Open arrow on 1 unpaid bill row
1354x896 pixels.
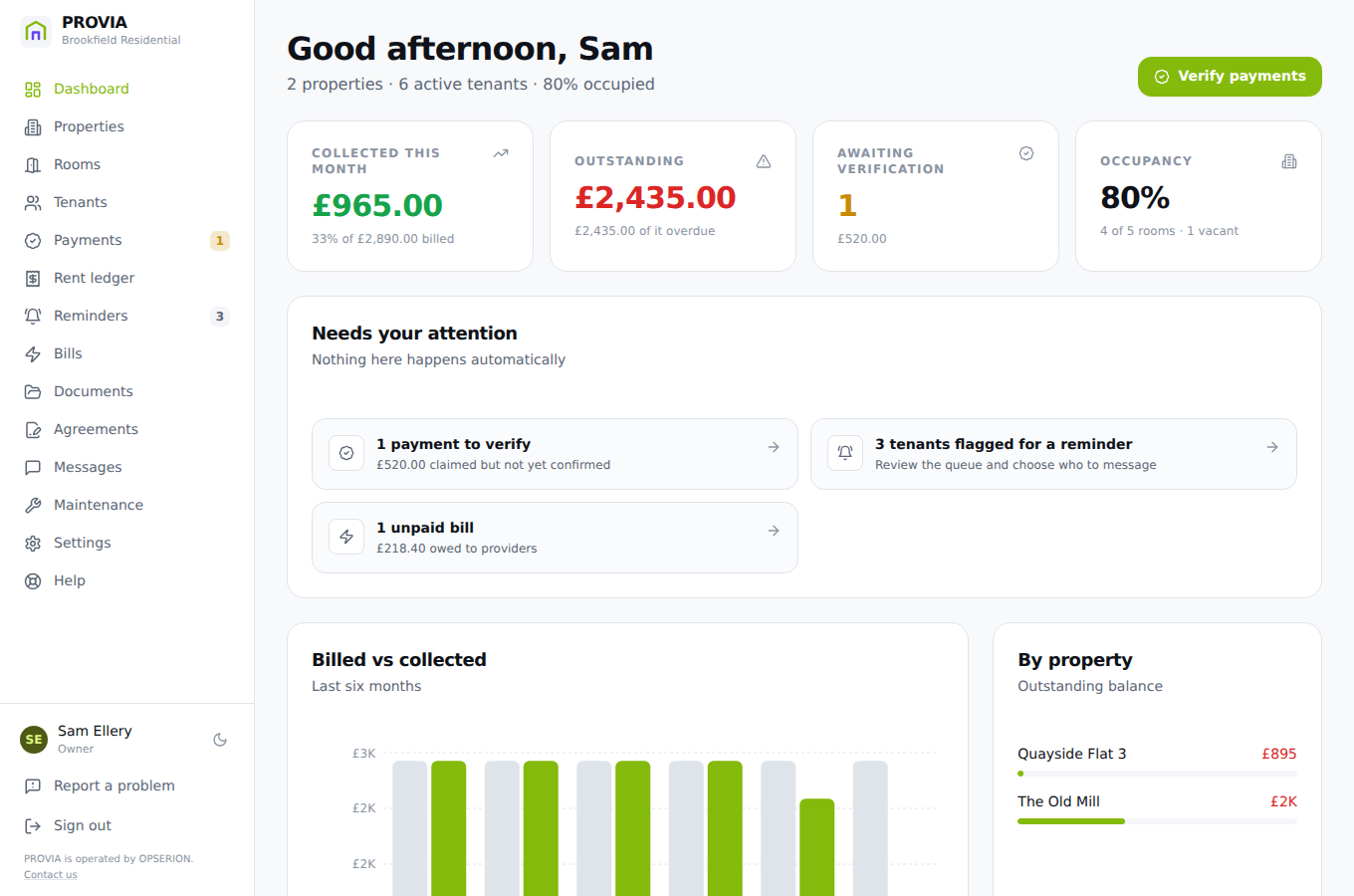coord(774,532)
